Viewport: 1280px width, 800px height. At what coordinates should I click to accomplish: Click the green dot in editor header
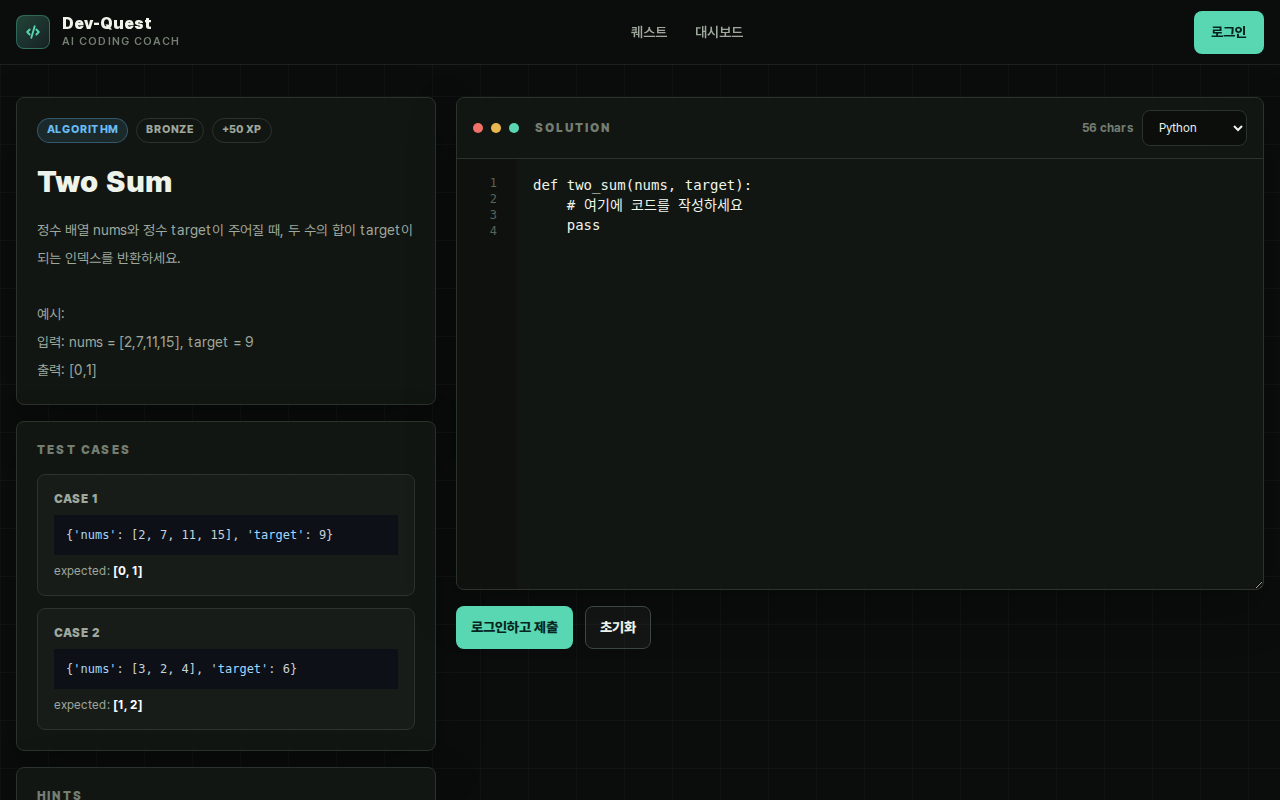tap(514, 128)
